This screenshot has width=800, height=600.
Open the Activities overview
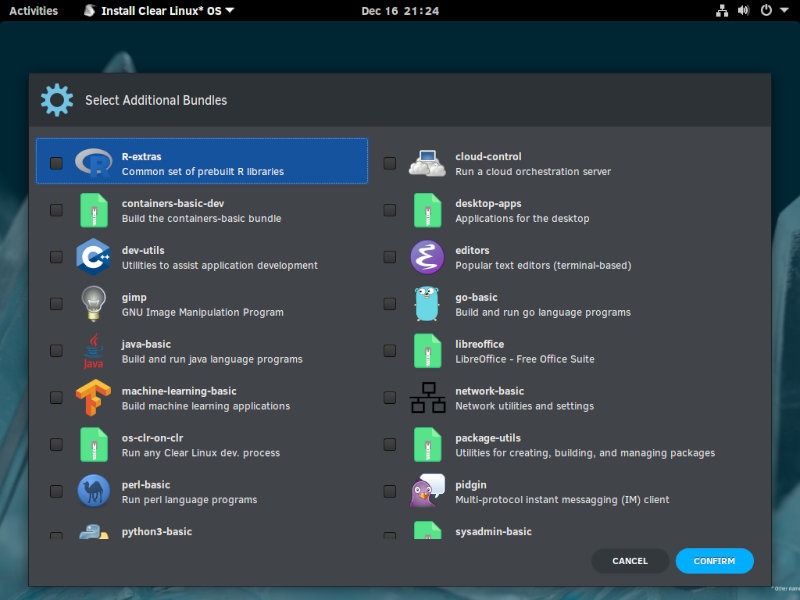point(34,10)
